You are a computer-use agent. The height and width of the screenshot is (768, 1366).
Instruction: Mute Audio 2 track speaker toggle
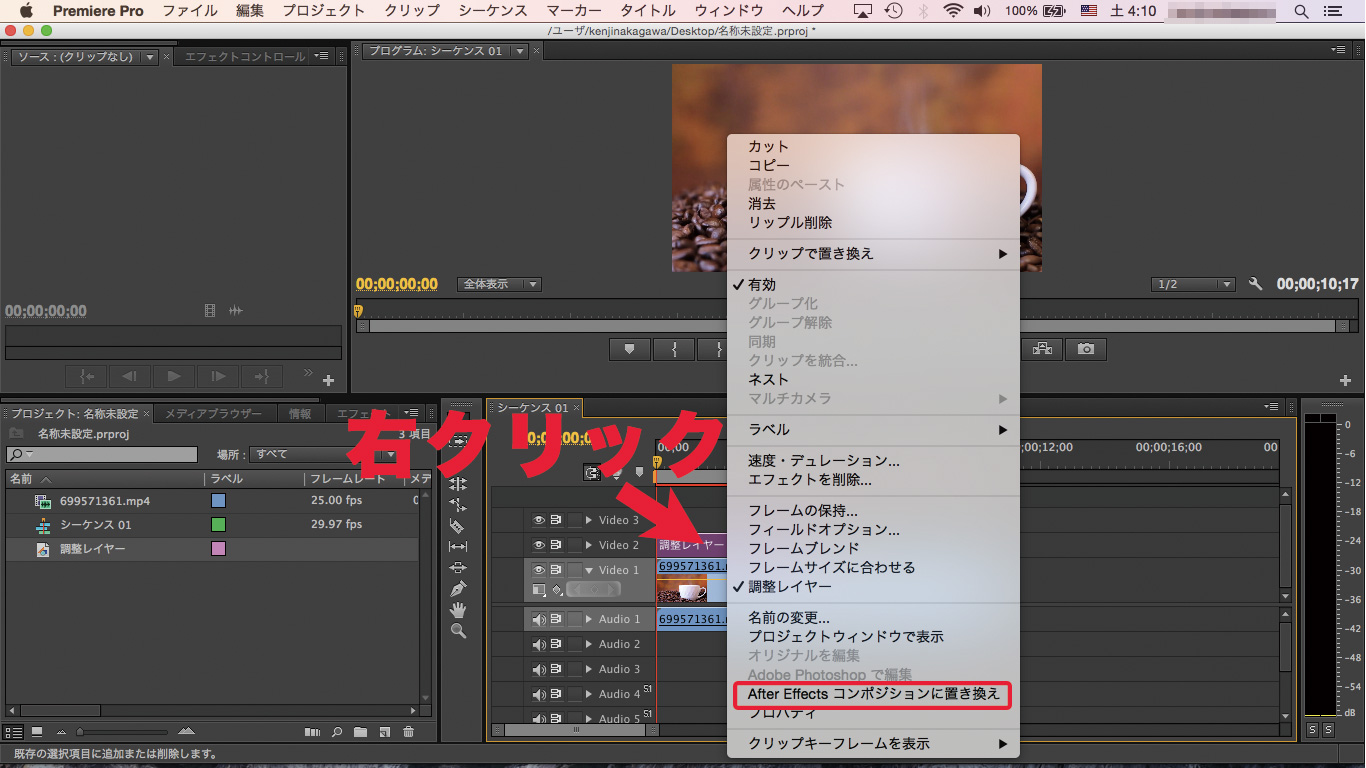539,644
